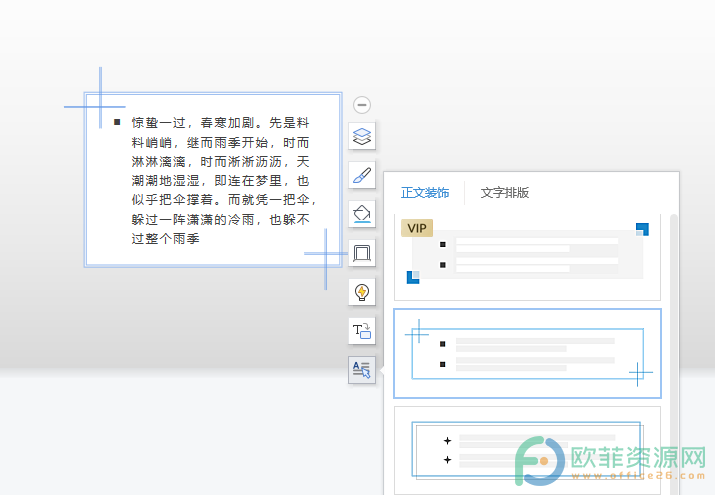Choose the VIP corner-bracket decoration template
Viewport: 715px width, 495px height.
pos(528,257)
